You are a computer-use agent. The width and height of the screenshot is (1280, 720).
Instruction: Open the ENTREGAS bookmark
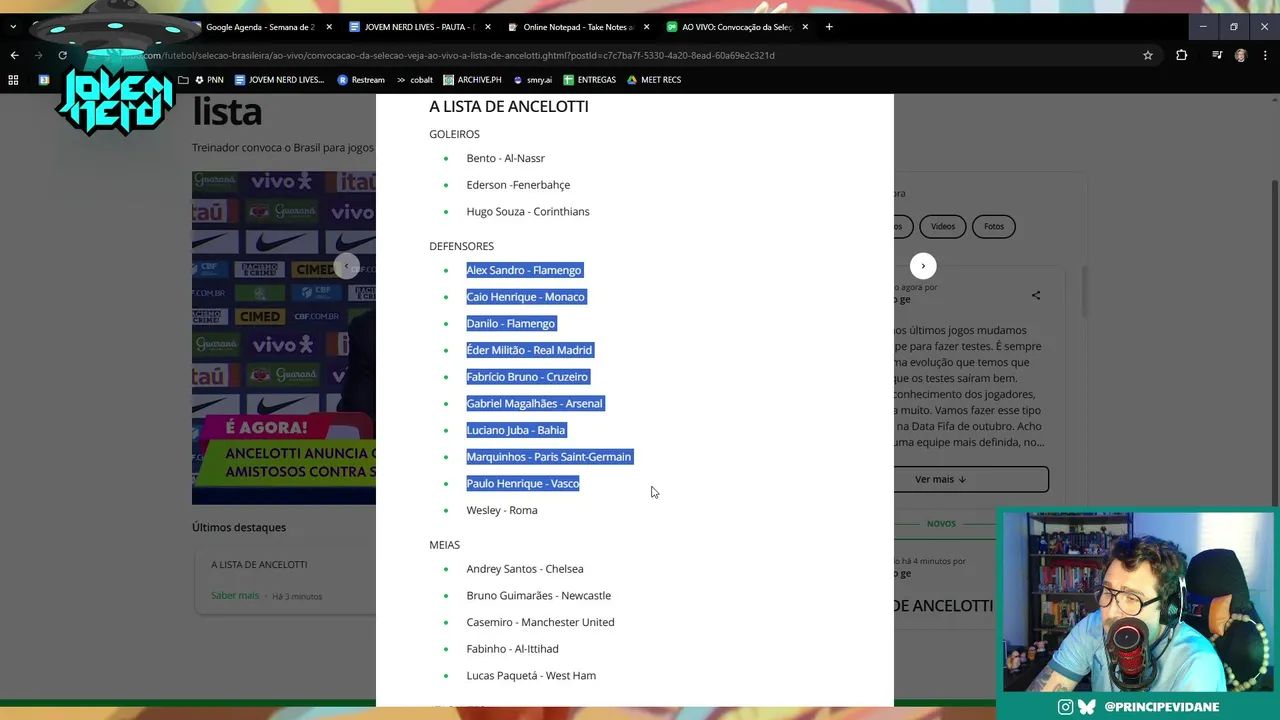pos(589,80)
